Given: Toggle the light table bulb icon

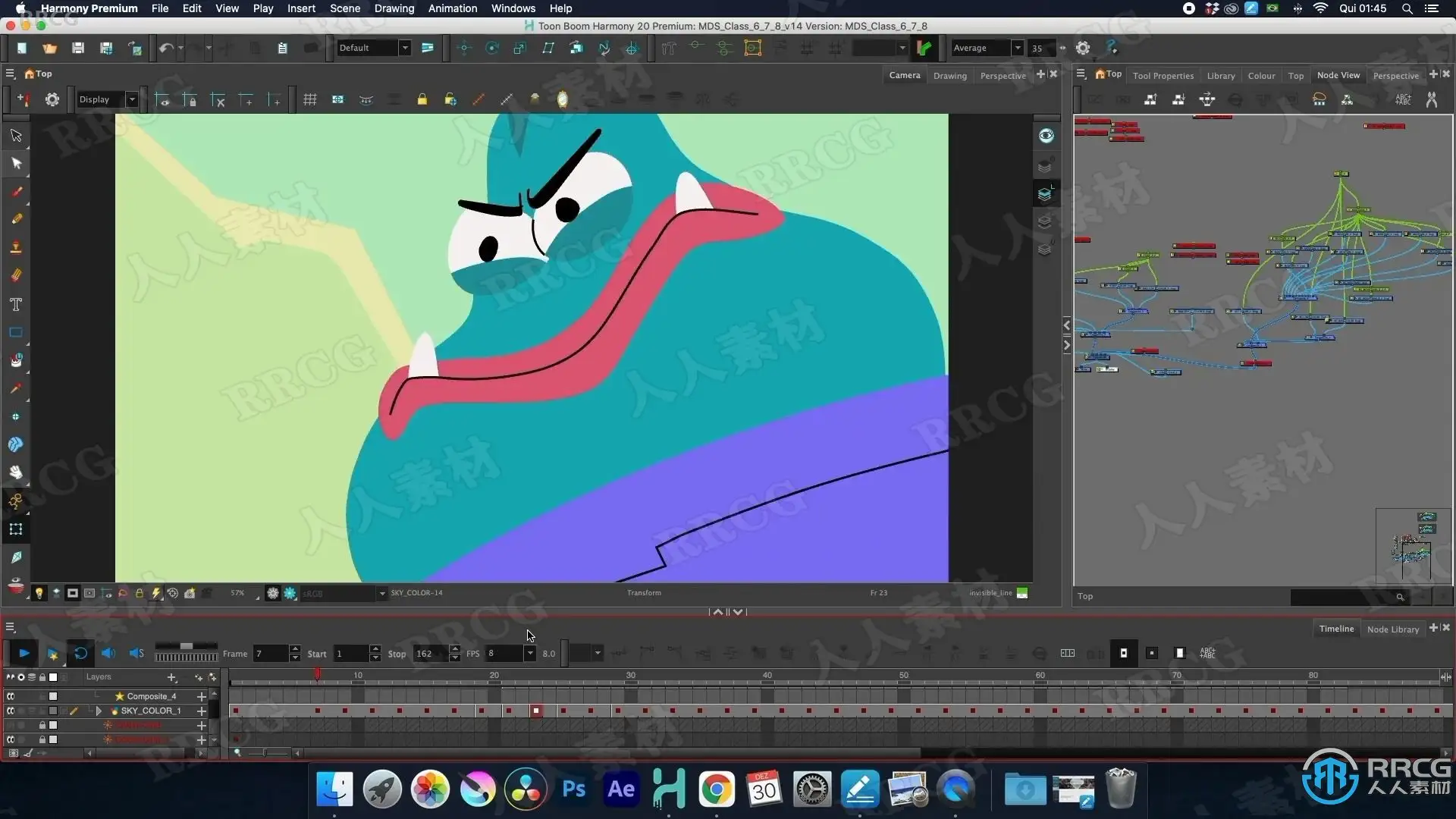Looking at the screenshot, I should (39, 593).
